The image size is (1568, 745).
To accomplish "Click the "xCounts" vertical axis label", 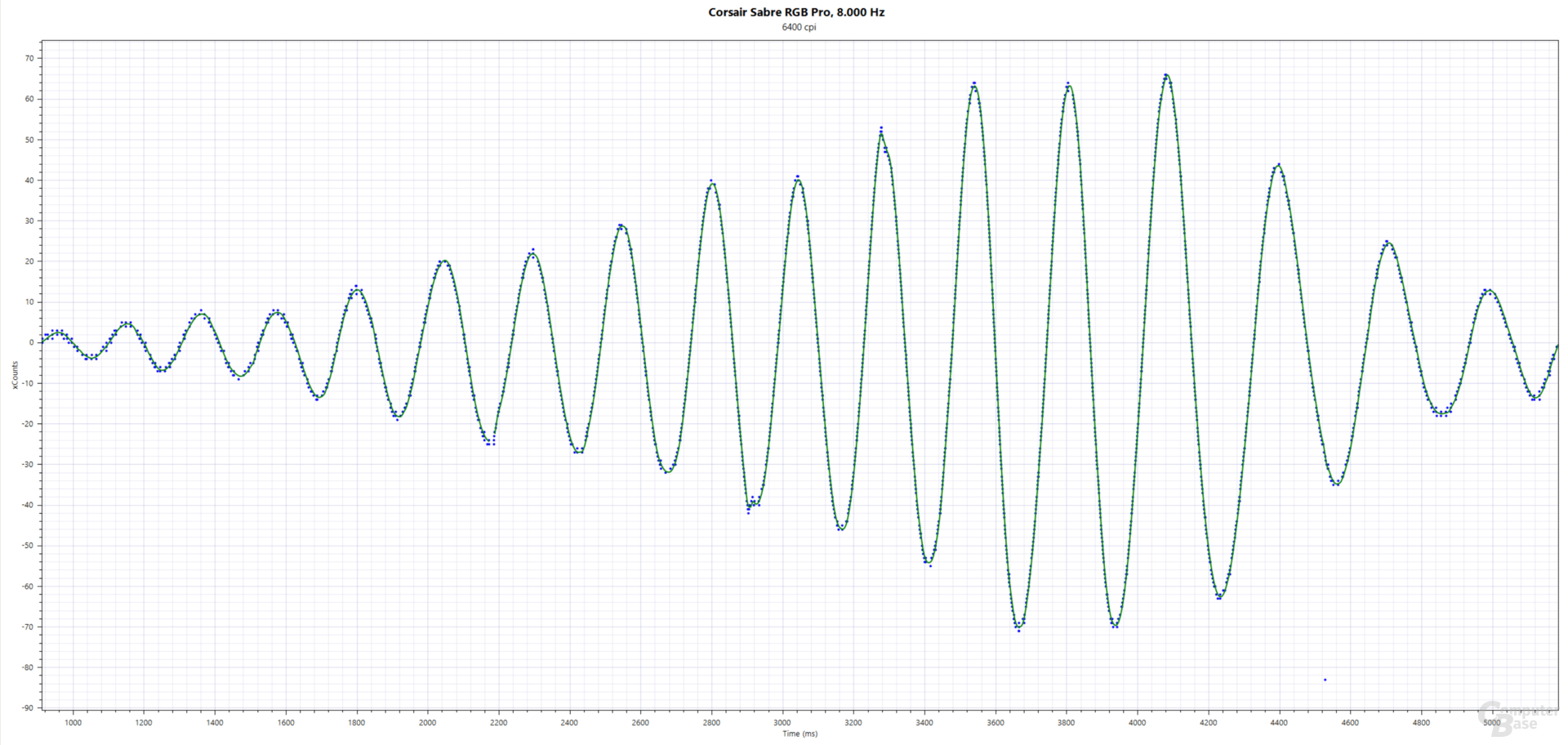I will 15,375.
